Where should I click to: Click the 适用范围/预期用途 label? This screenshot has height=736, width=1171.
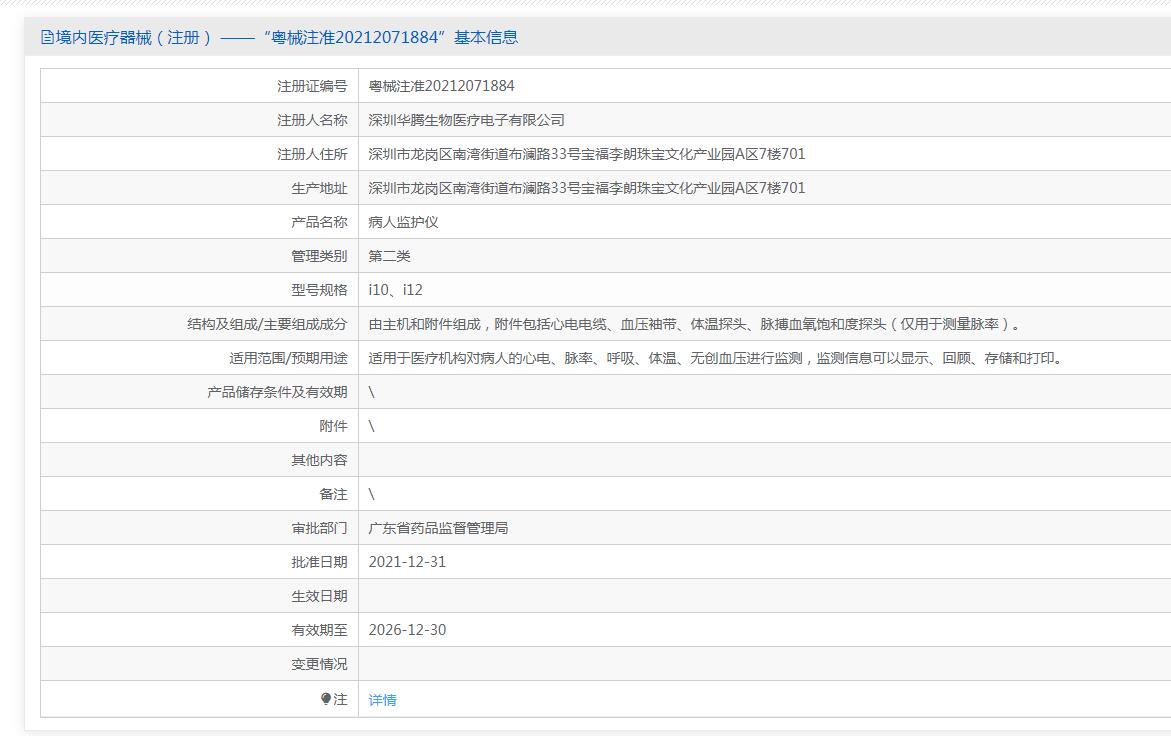tap(288, 358)
